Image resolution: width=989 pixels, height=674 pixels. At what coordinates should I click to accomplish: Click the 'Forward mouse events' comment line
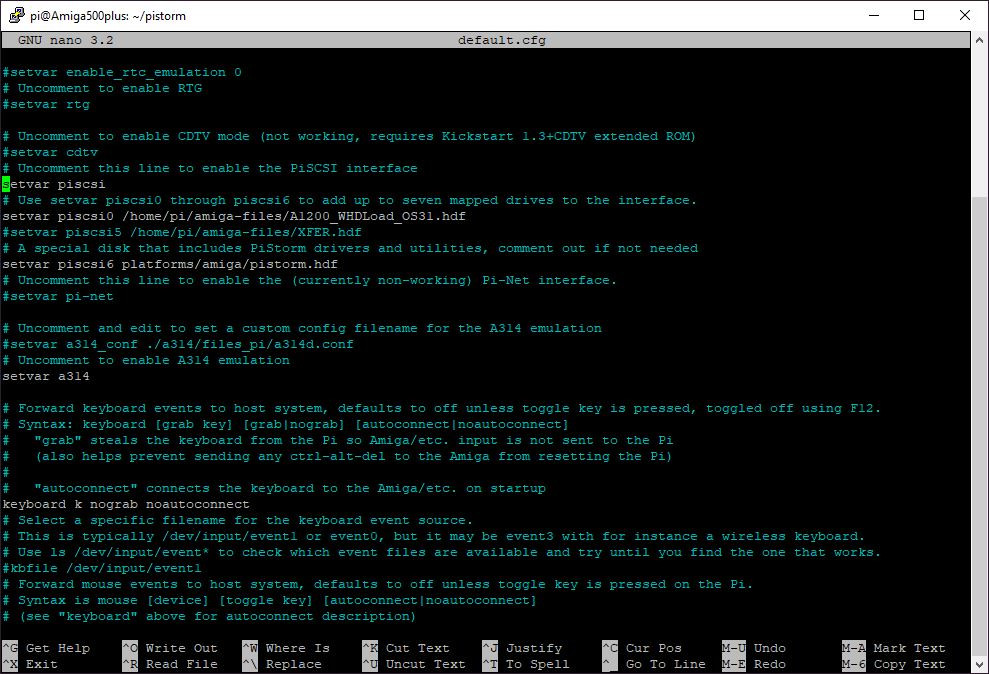[x=378, y=584]
